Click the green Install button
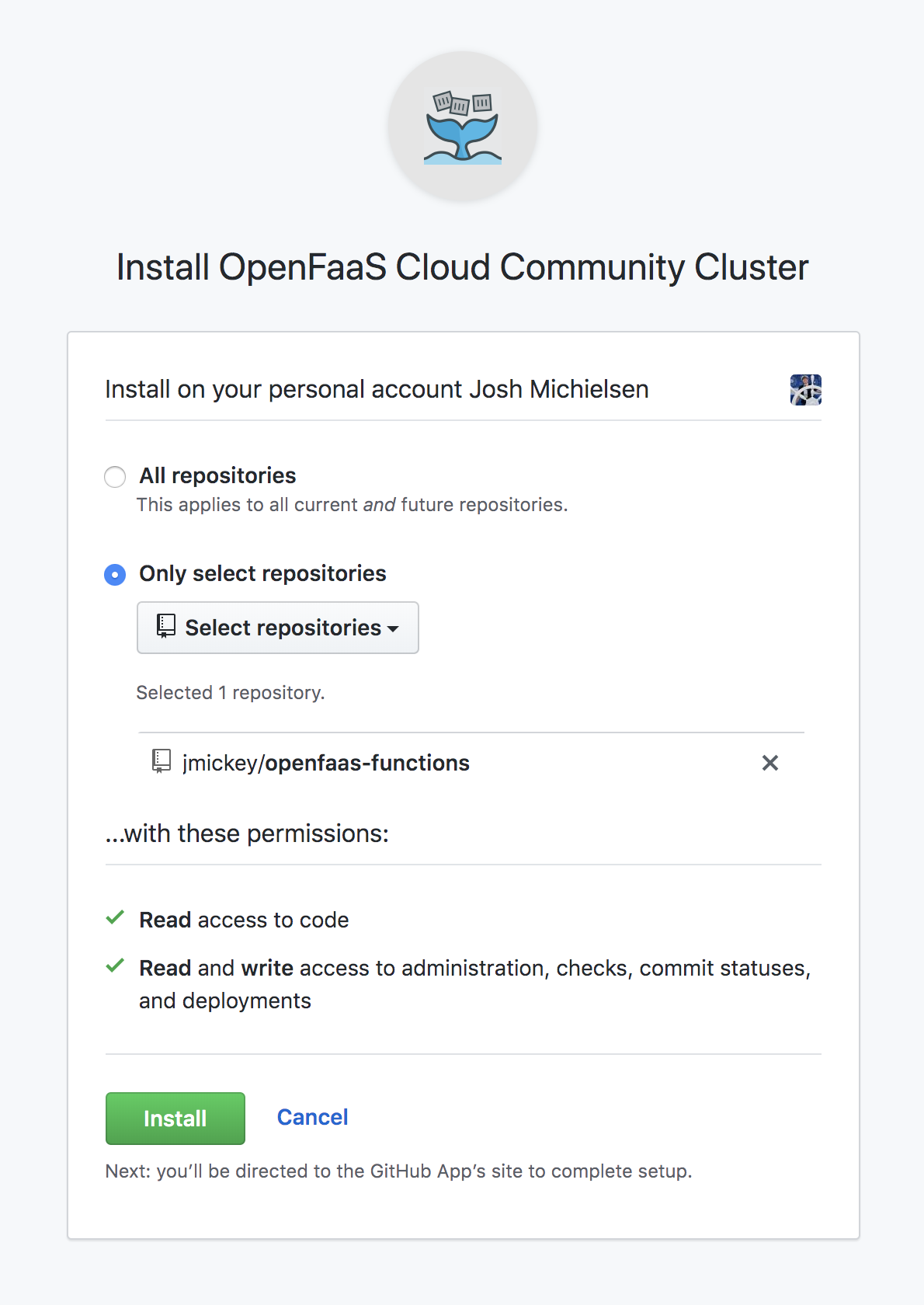The image size is (924, 1305). (x=175, y=1119)
